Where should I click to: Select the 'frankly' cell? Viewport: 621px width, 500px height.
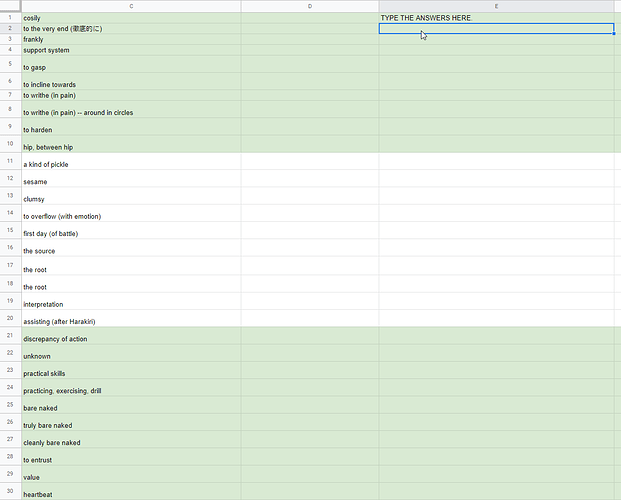tap(131, 39)
